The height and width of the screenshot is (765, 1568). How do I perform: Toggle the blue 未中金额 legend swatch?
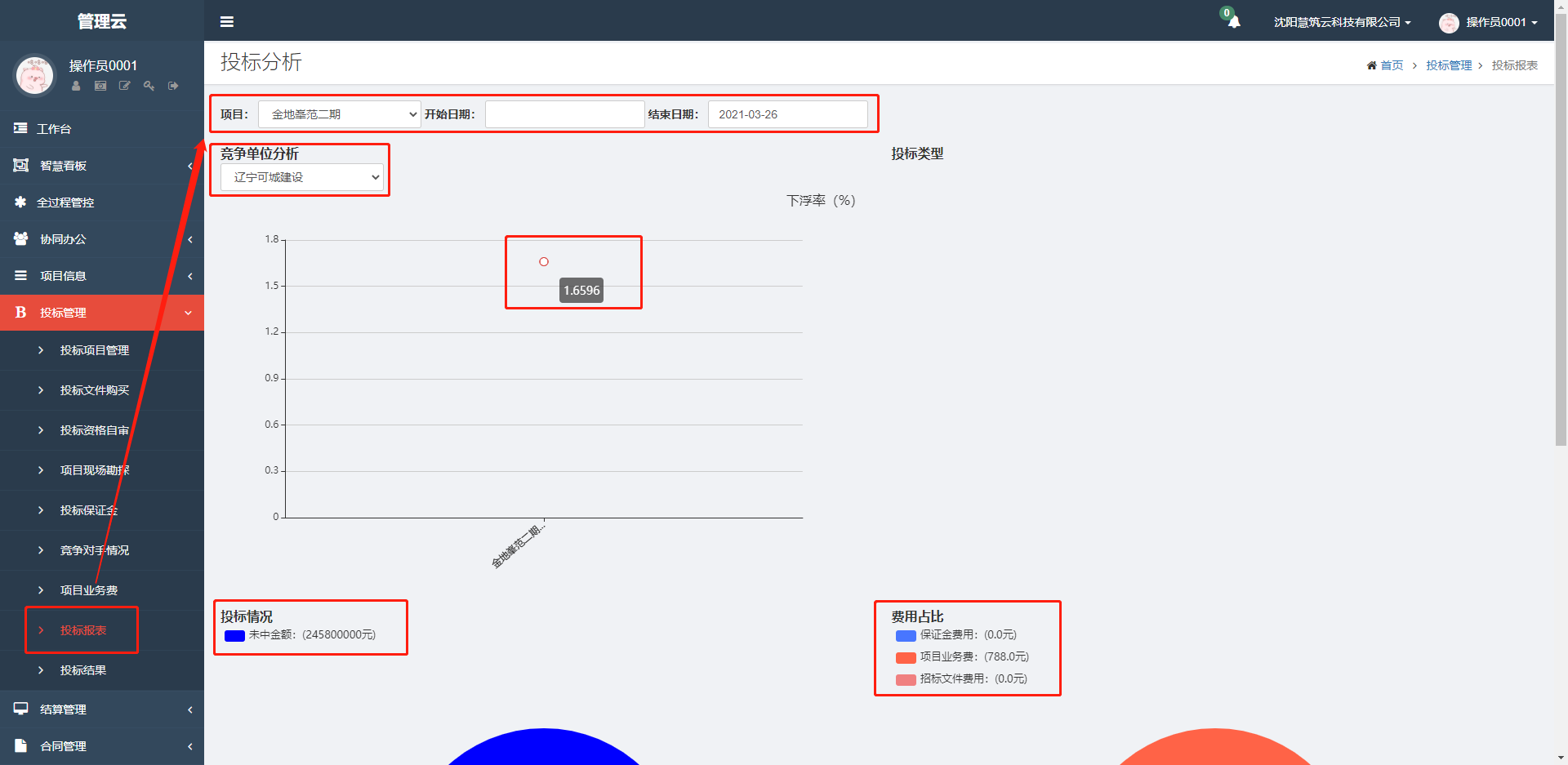(x=234, y=636)
